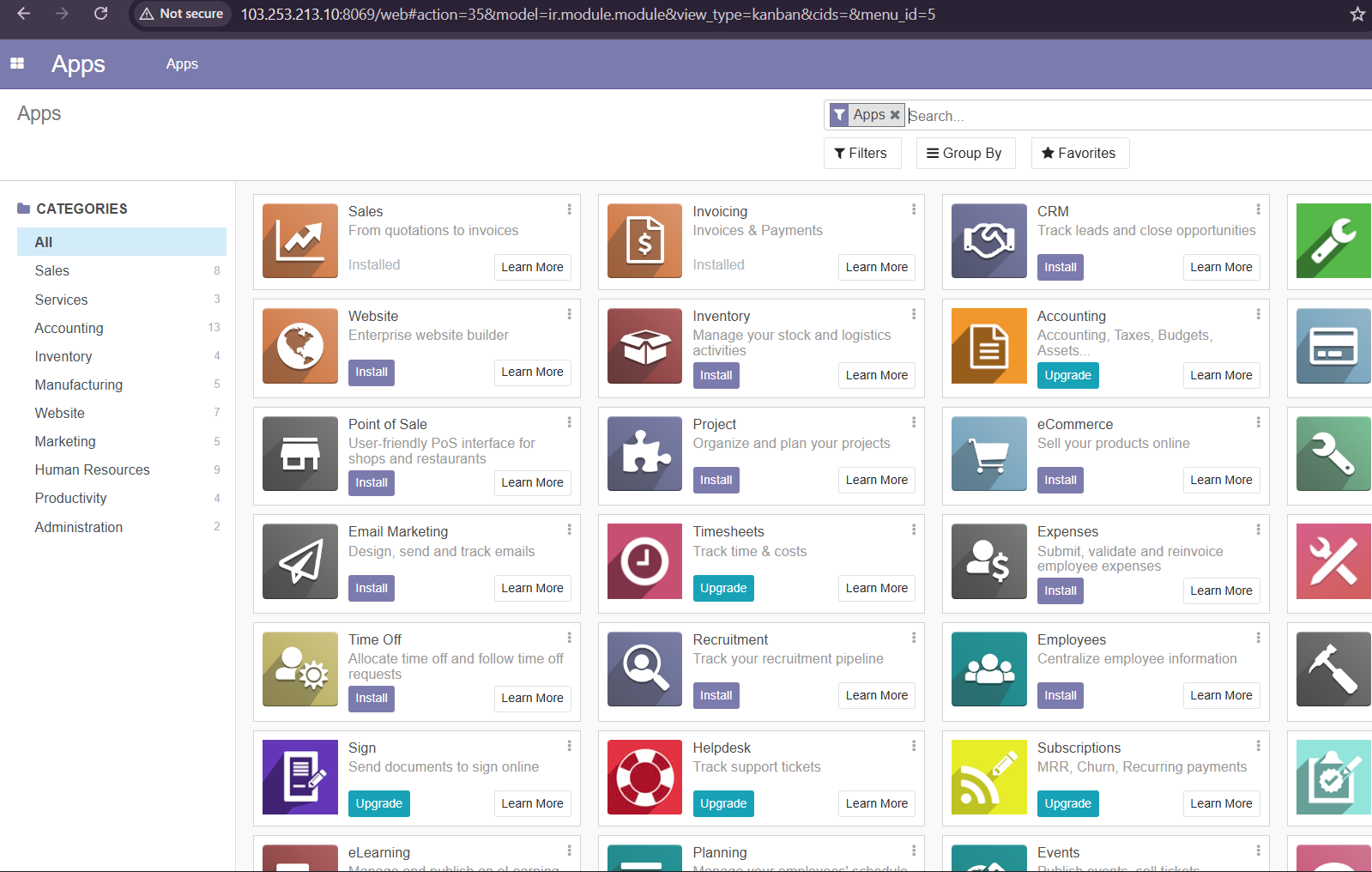Remove the Apps filter tag
The width and height of the screenshot is (1372, 872).
point(895,115)
